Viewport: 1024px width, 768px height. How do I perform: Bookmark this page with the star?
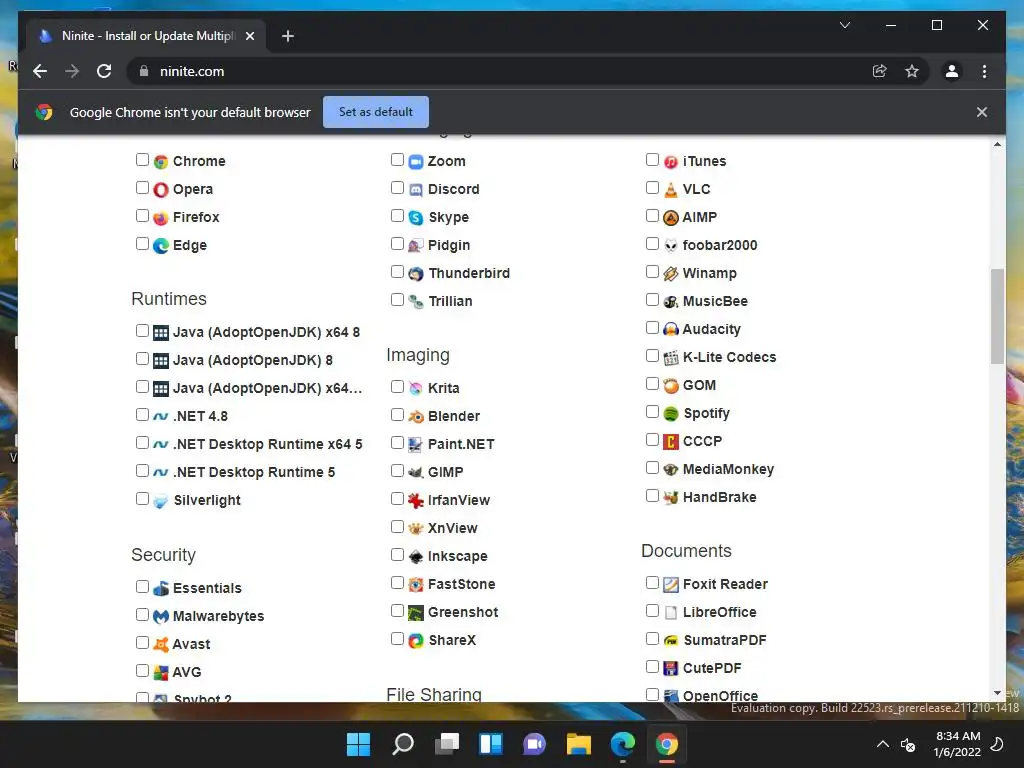pyautogui.click(x=912, y=71)
